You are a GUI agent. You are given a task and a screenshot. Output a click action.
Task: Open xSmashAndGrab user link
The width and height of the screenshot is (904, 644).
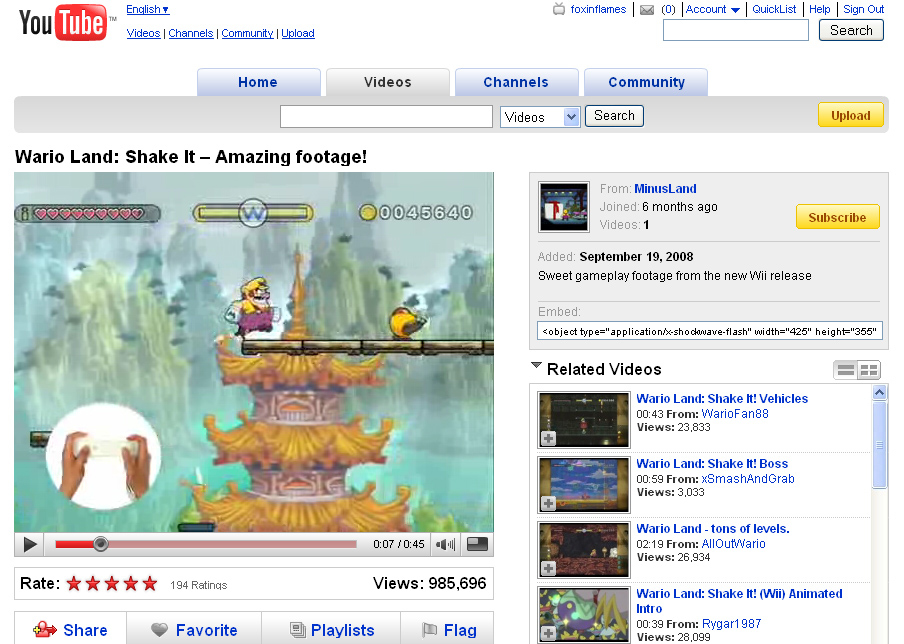[x=748, y=479]
